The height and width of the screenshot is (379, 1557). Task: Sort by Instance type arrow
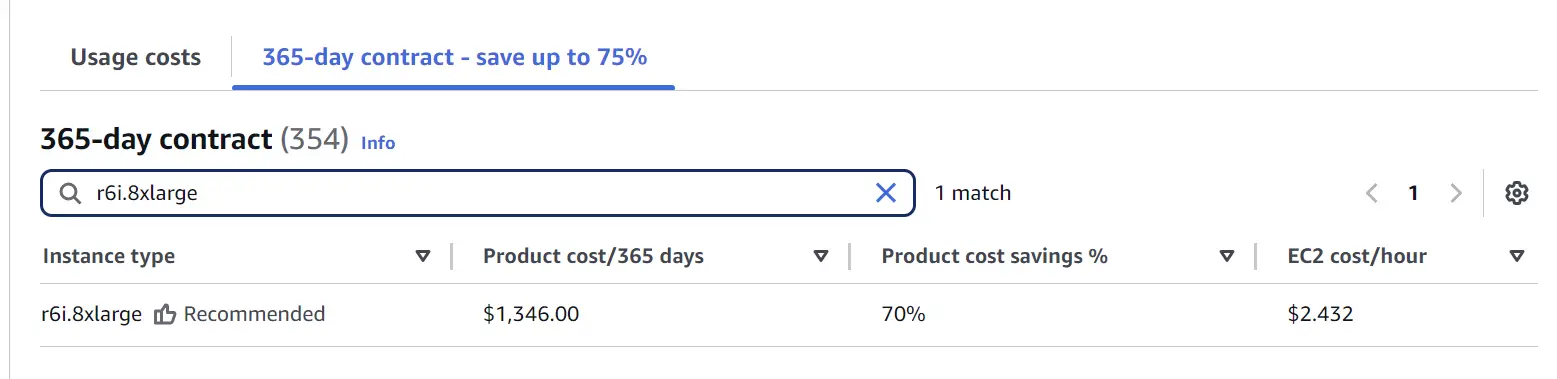(423, 256)
